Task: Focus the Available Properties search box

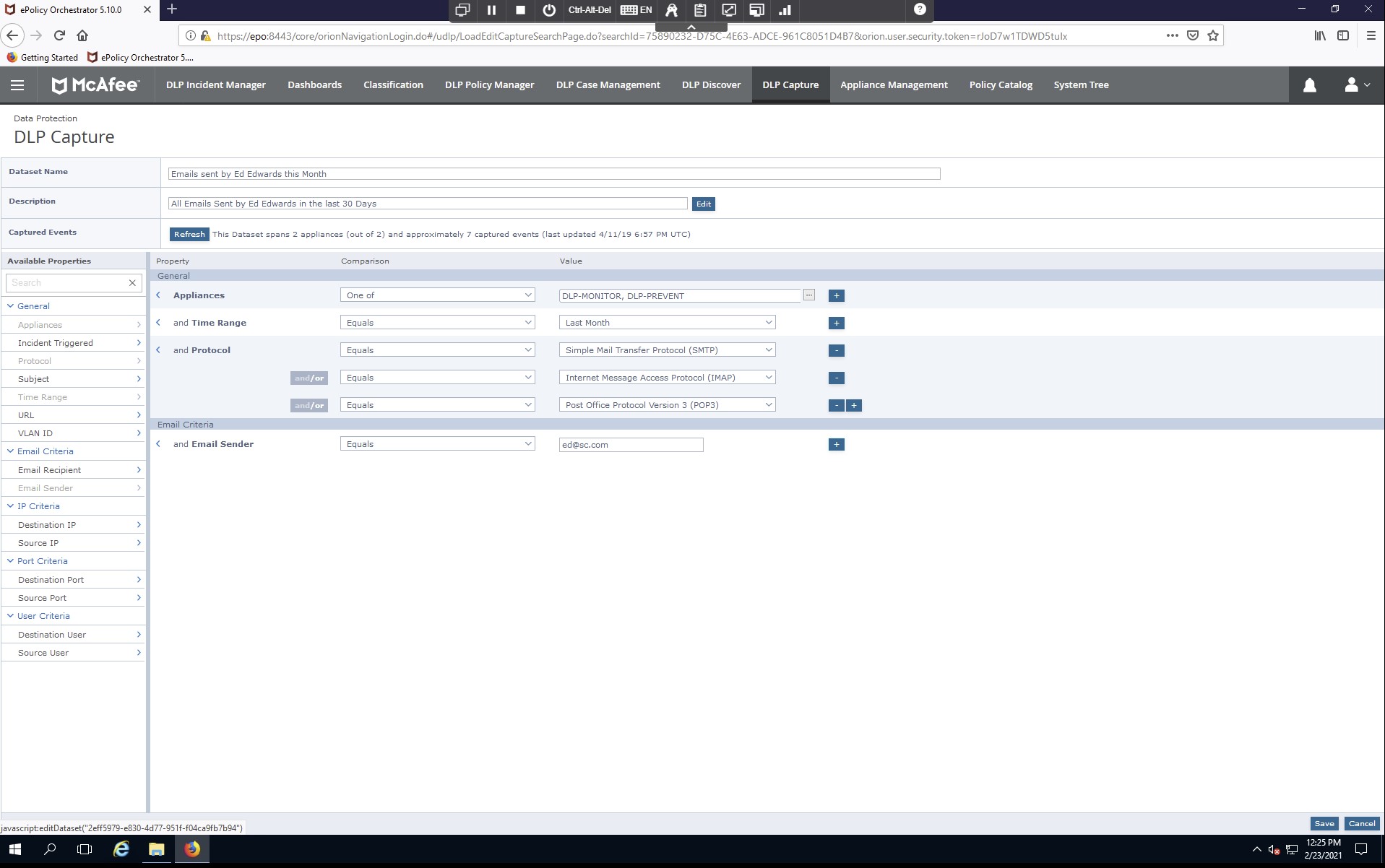Action: coord(66,283)
